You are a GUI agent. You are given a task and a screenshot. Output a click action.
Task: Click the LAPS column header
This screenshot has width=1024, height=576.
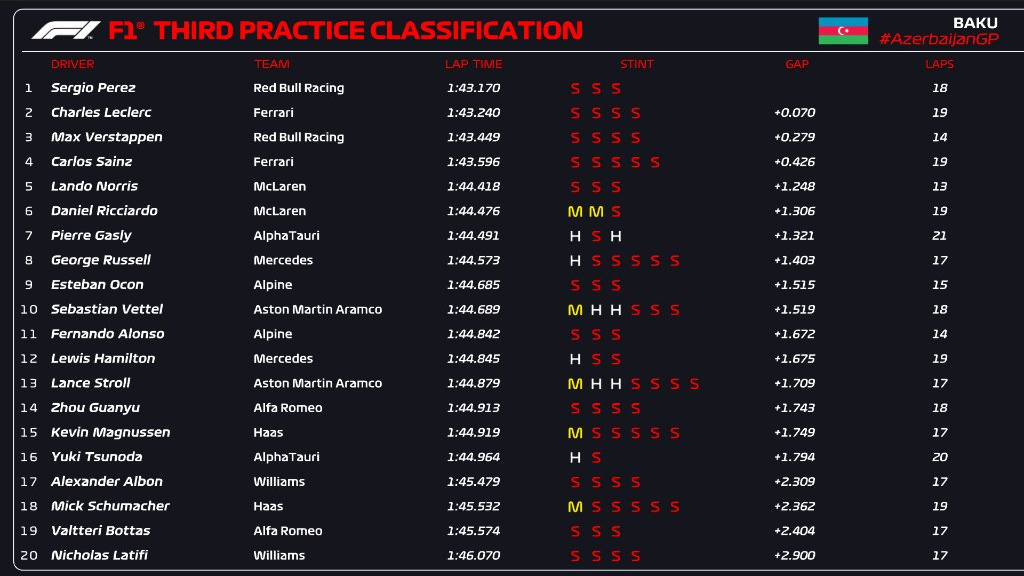click(940, 64)
